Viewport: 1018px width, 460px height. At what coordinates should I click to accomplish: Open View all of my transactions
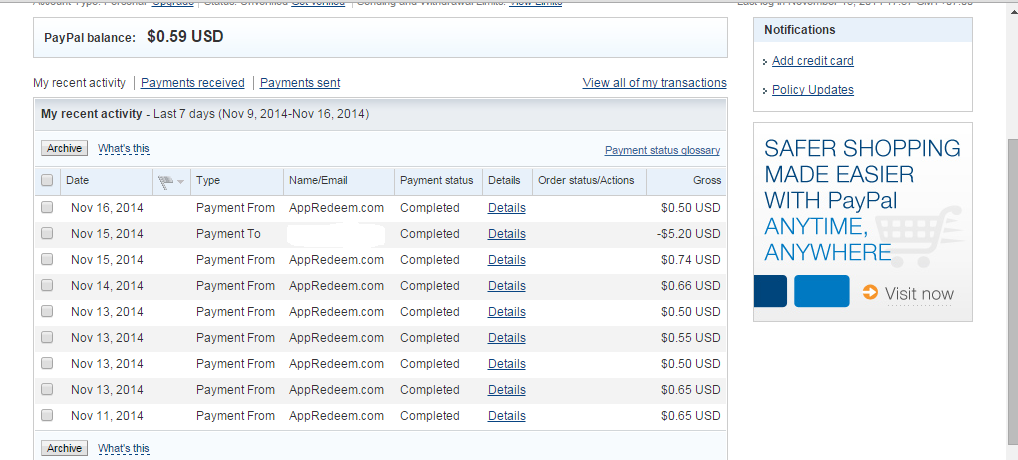tap(654, 83)
